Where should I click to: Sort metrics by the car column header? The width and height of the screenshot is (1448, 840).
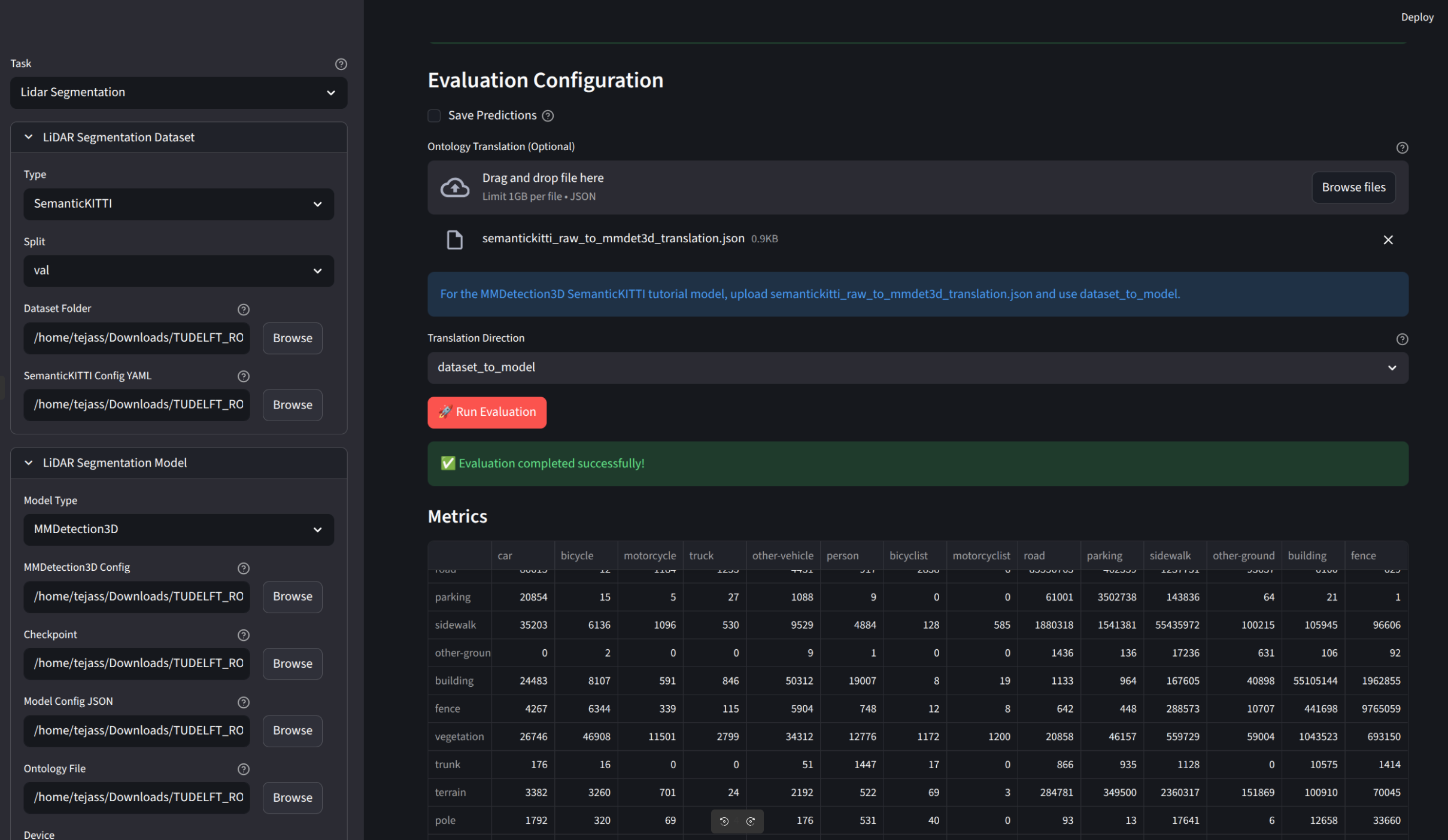tap(523, 556)
